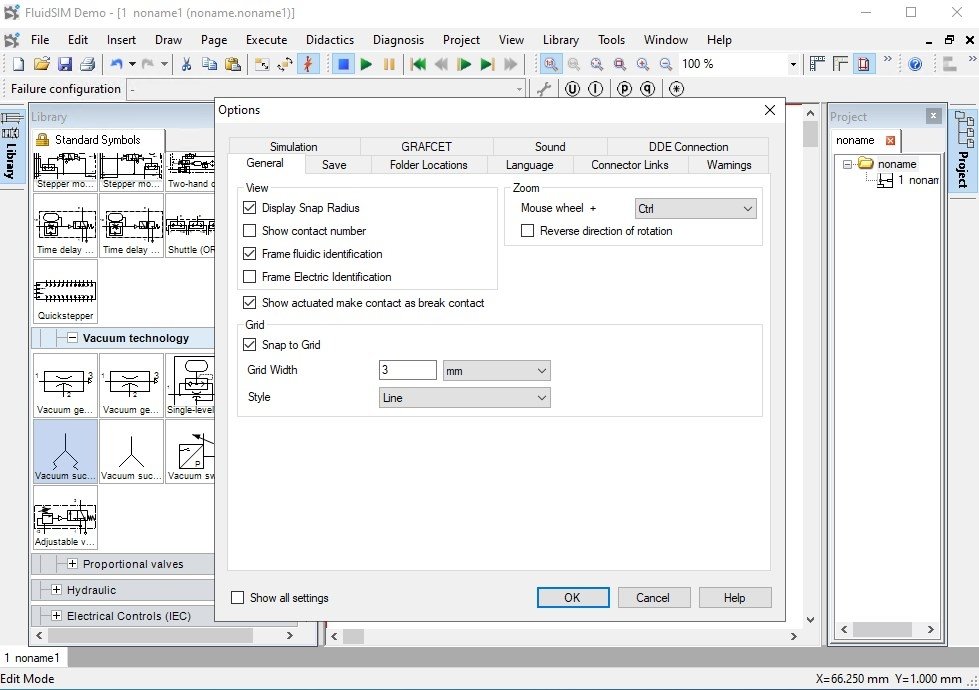The height and width of the screenshot is (690, 979).
Task: Collapse the noname project tree node
Action: pyautogui.click(x=847, y=164)
